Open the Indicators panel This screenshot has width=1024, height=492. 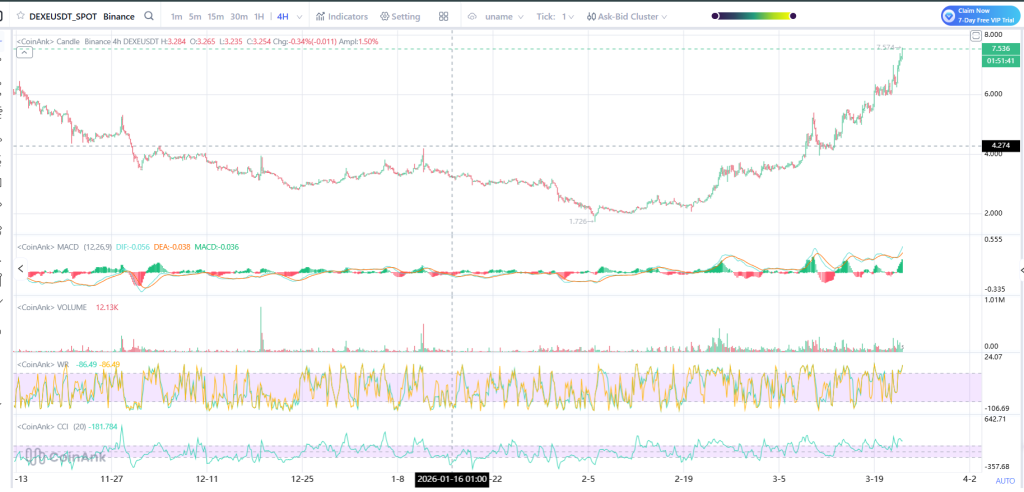(341, 17)
